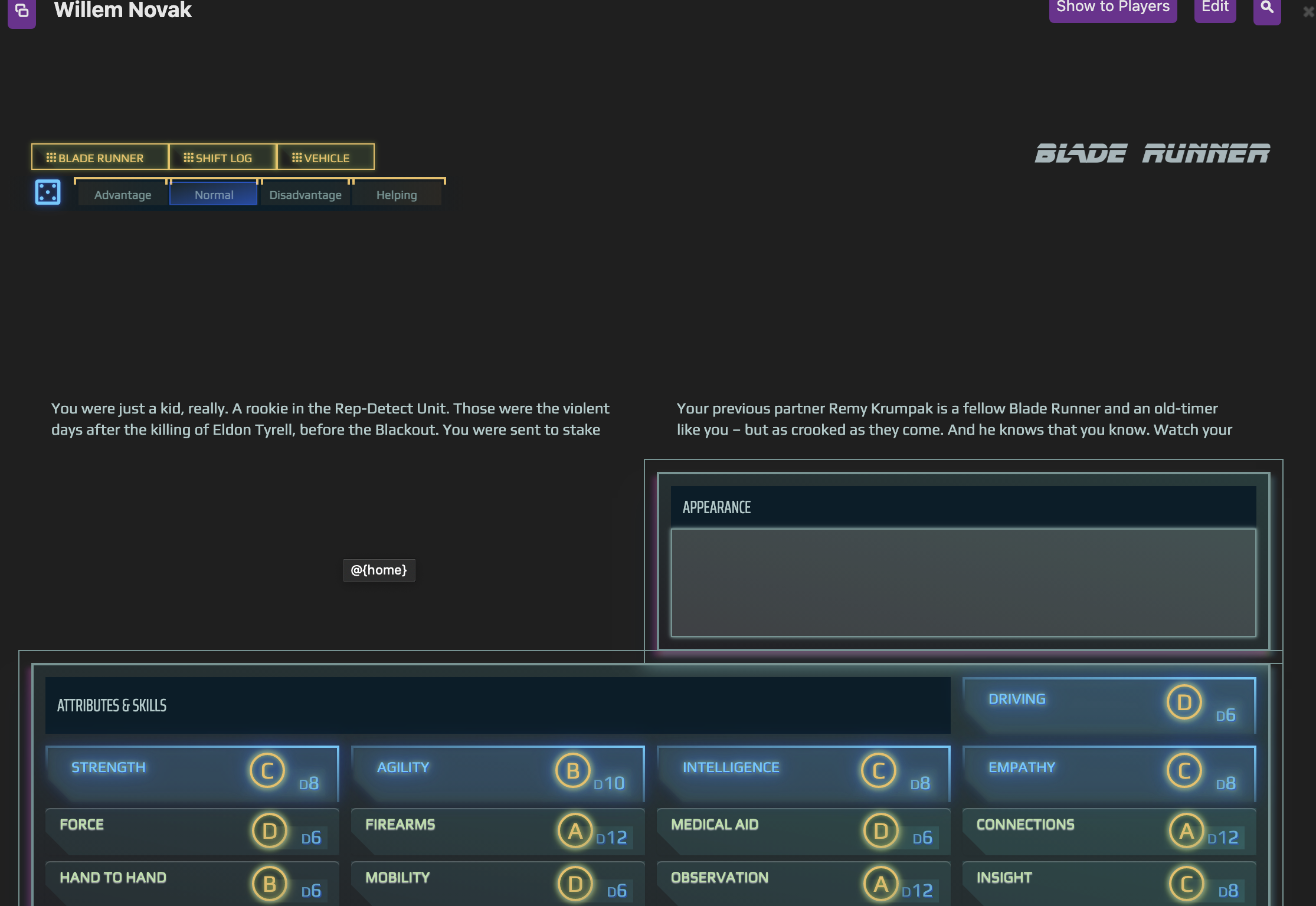The width and height of the screenshot is (1316, 906).
Task: Roll the CONNECTIONS skill
Action: coord(1025,825)
